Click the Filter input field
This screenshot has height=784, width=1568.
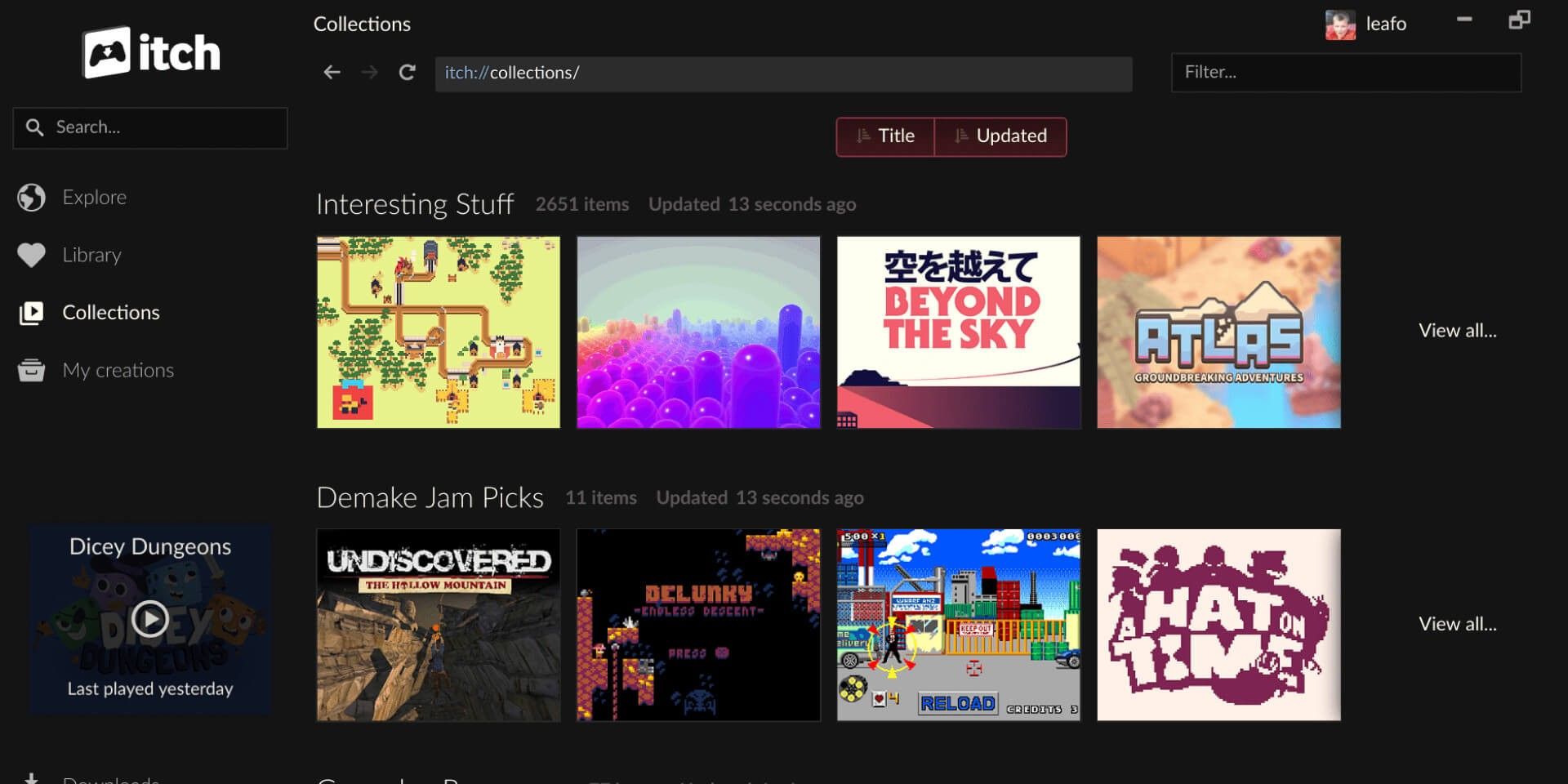[x=1346, y=73]
